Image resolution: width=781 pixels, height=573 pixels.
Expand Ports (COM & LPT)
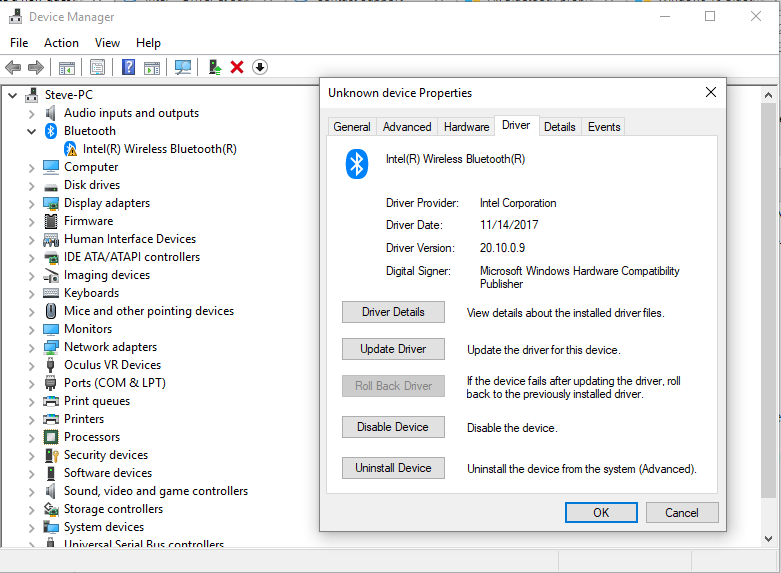pyautogui.click(x=31, y=383)
